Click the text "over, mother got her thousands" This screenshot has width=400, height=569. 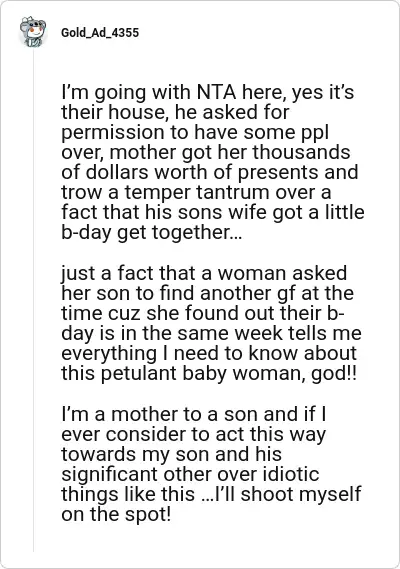(x=206, y=152)
